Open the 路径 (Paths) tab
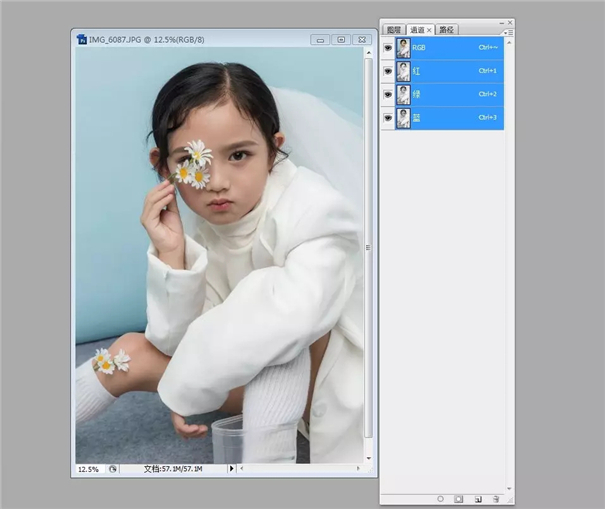The image size is (605, 509). pos(446,30)
